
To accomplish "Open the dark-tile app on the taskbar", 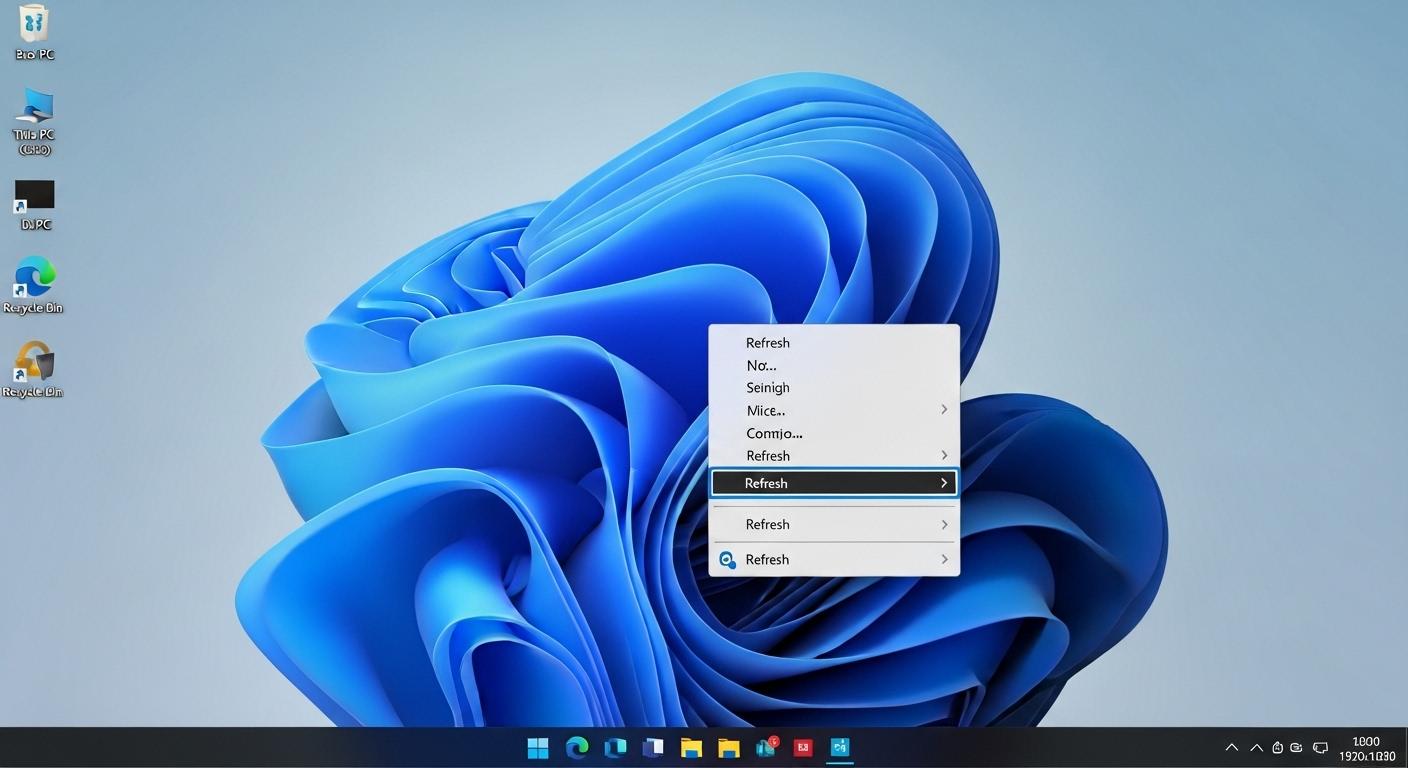I will [x=653, y=747].
